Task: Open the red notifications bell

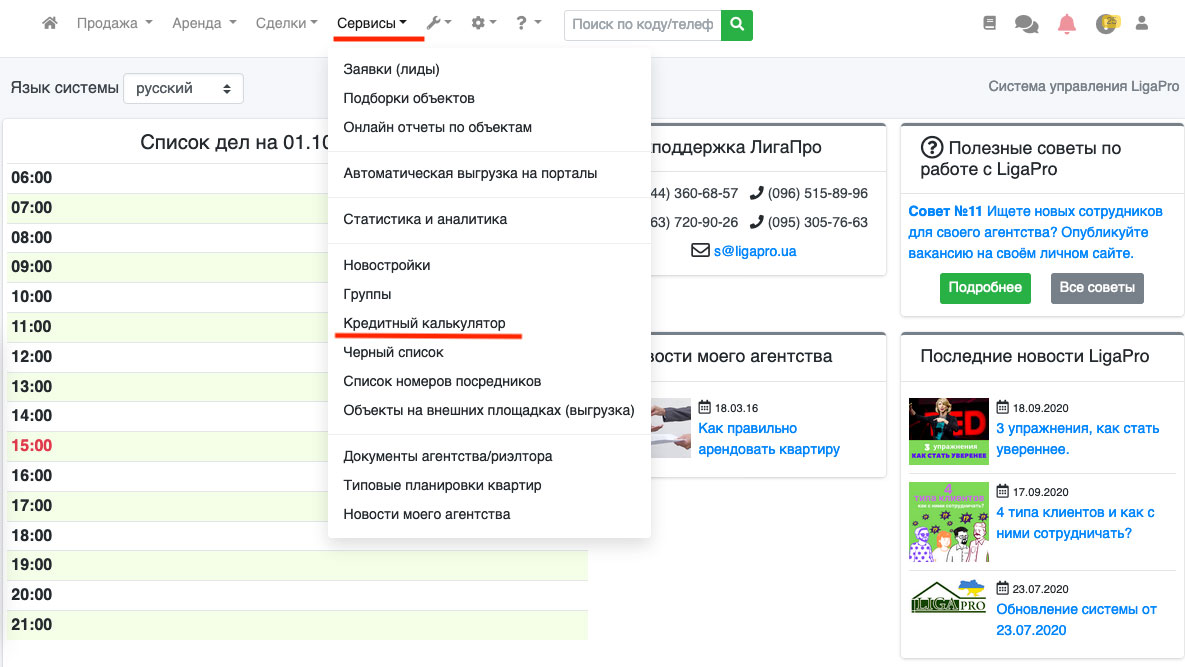Action: click(x=1067, y=24)
